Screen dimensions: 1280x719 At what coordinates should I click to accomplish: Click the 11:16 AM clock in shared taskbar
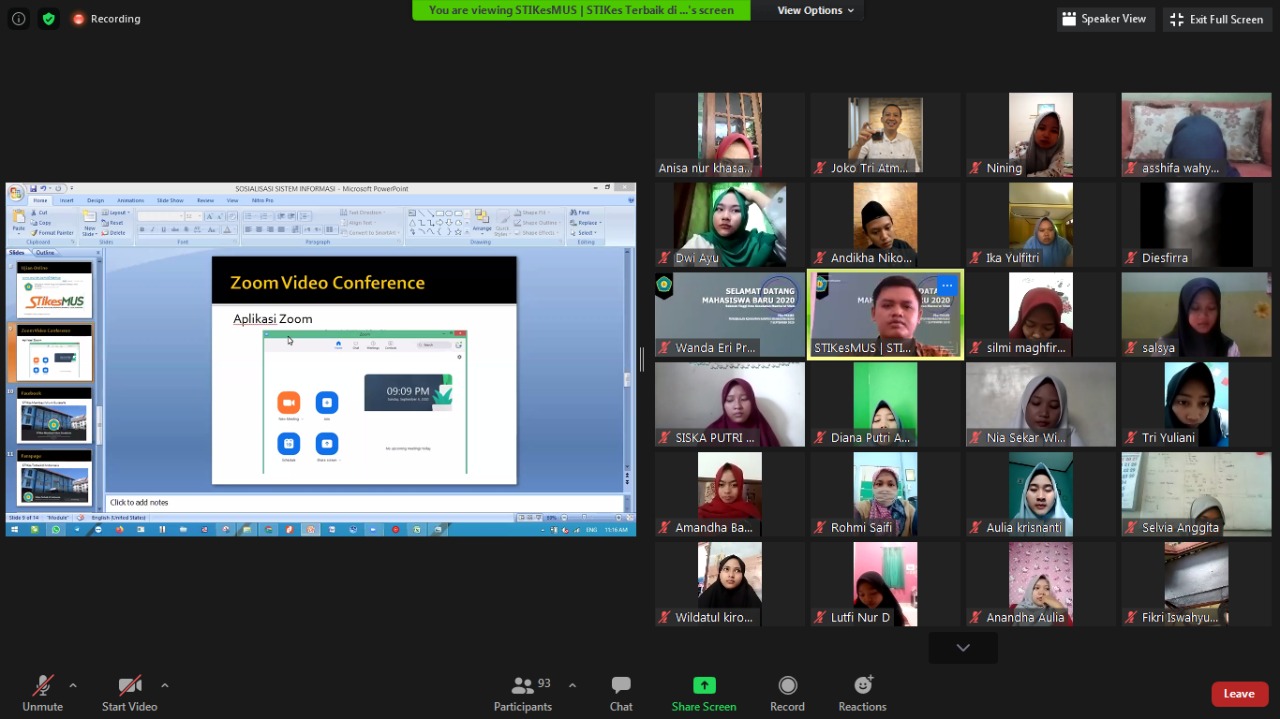pos(616,529)
